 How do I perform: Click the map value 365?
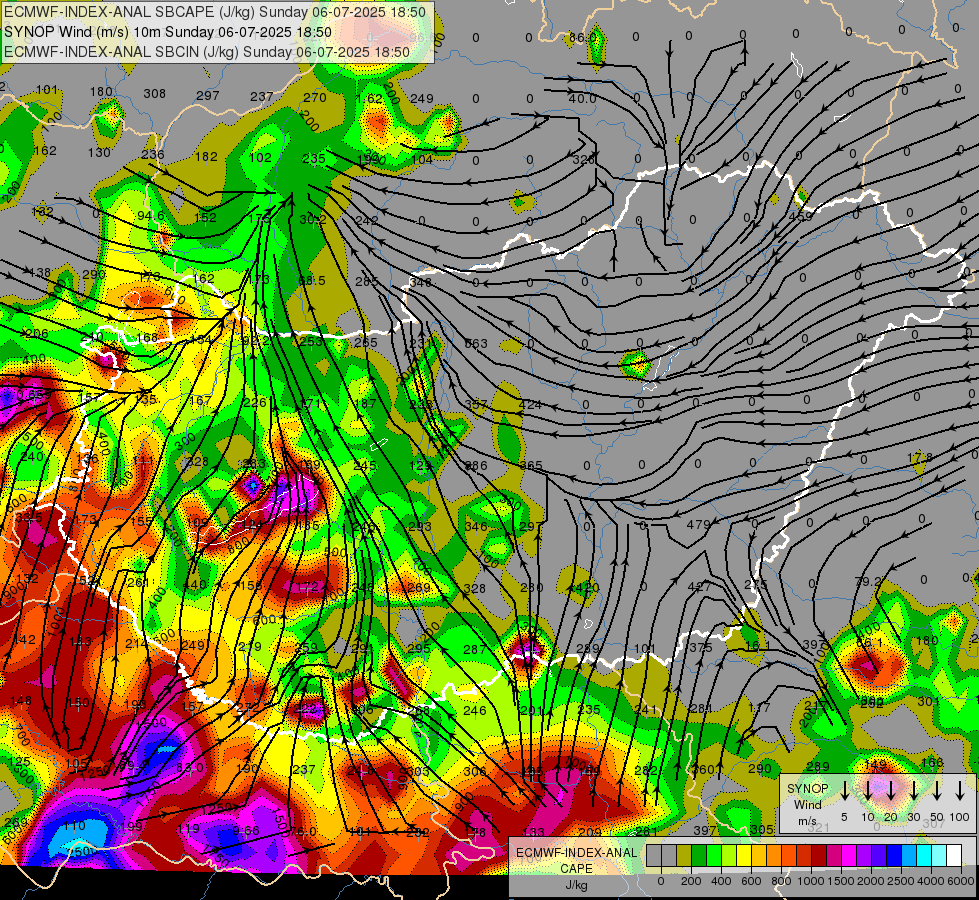coord(531,466)
